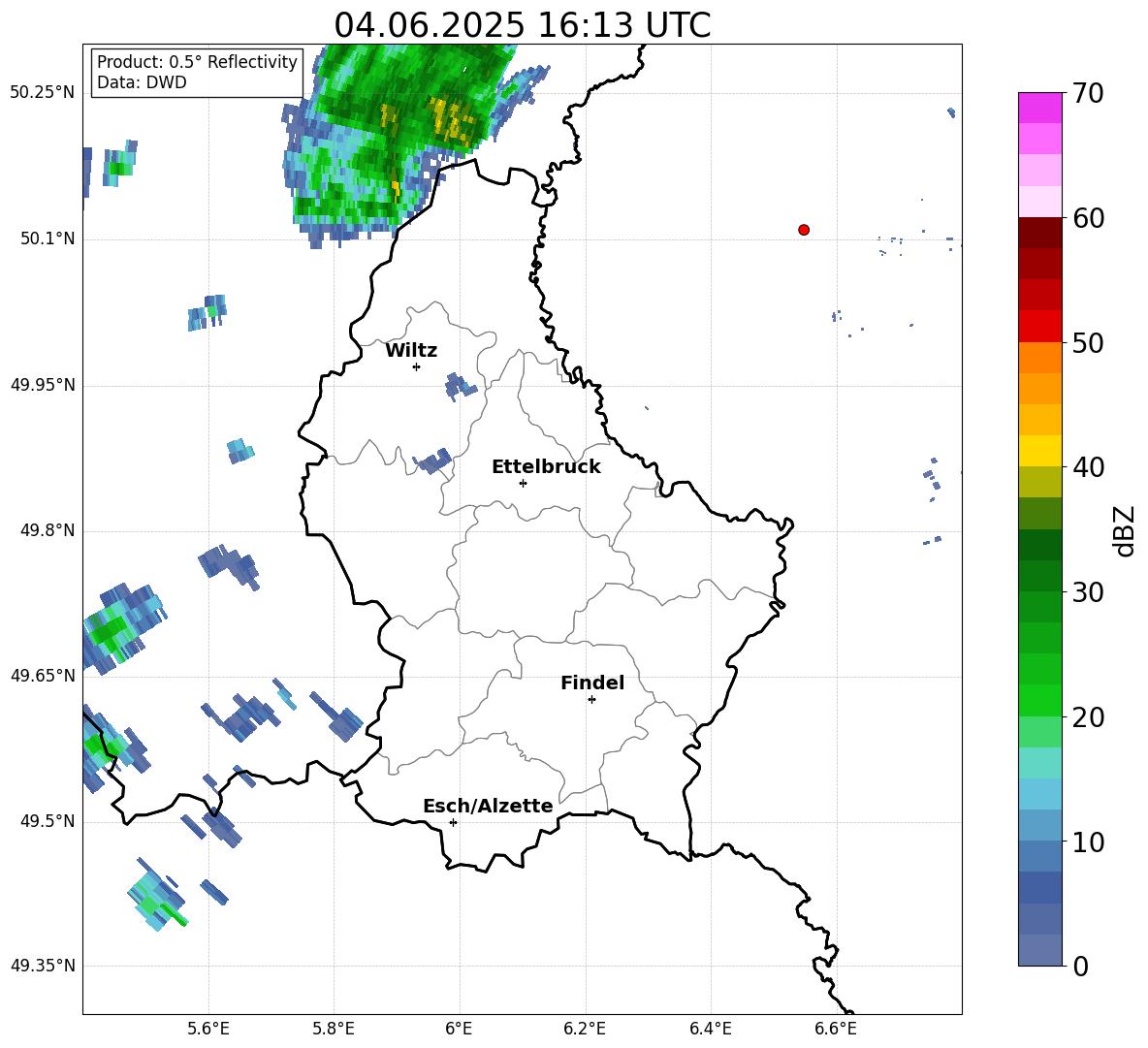This screenshot has width=1148, height=1048.
Task: Click the 60 tick on the colorbar
Action: click(x=1088, y=218)
